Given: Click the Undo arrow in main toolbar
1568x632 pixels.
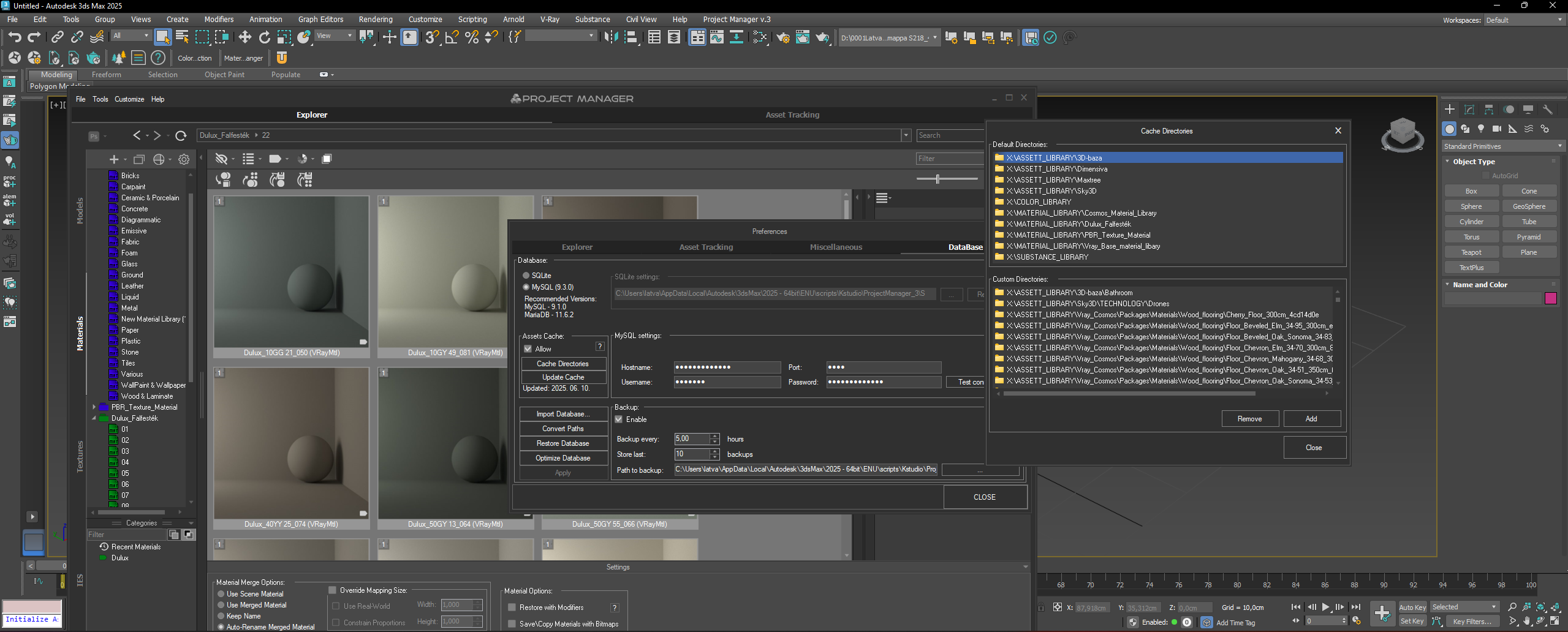Looking at the screenshot, I should point(15,37).
